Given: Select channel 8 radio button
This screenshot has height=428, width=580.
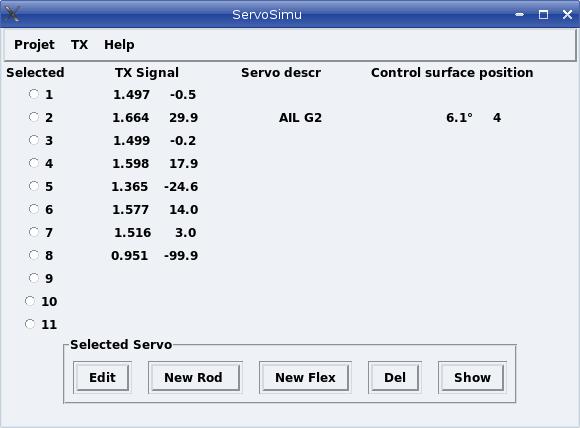Looking at the screenshot, I should click(34, 255).
